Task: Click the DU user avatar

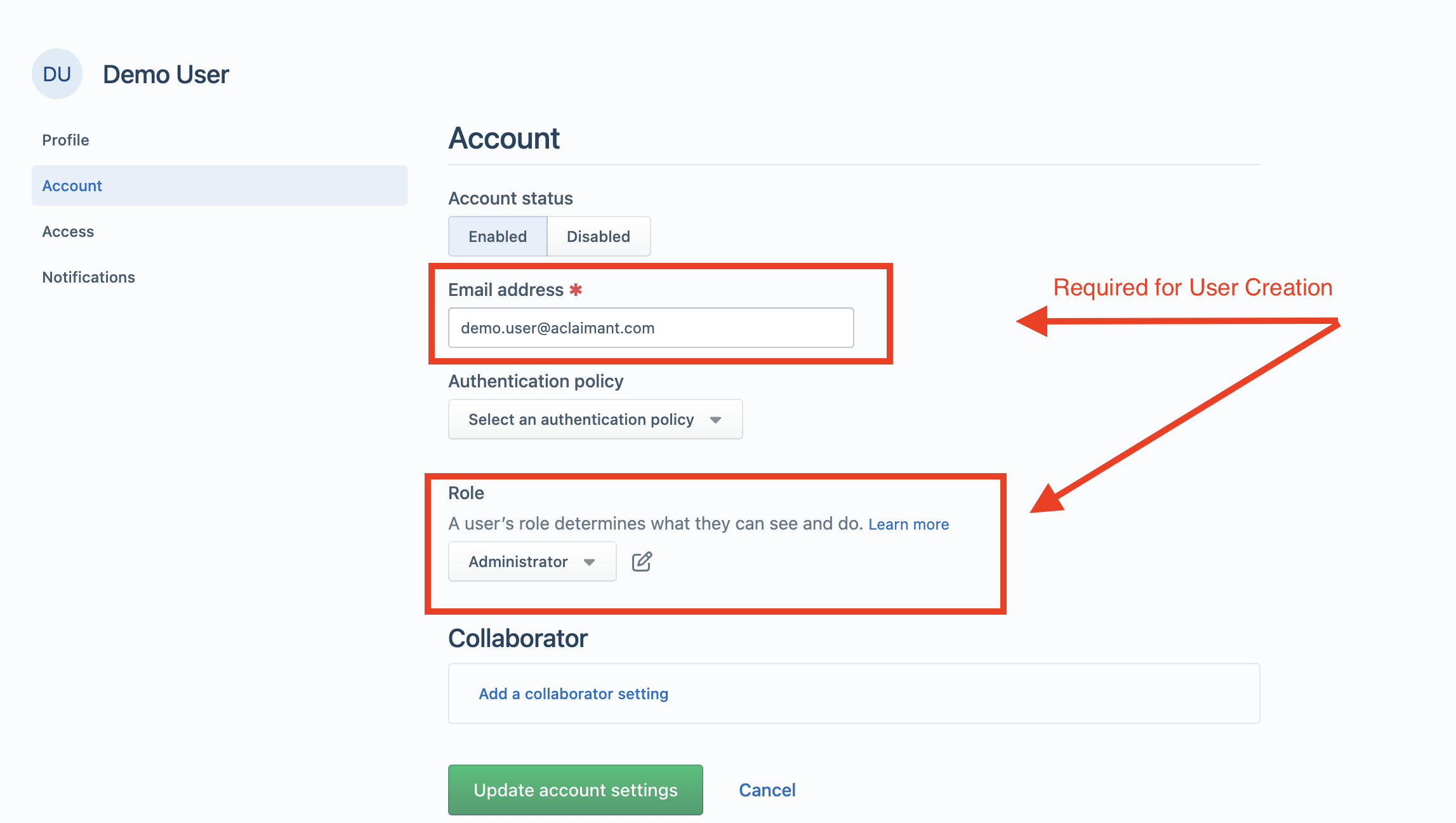Action: click(57, 74)
